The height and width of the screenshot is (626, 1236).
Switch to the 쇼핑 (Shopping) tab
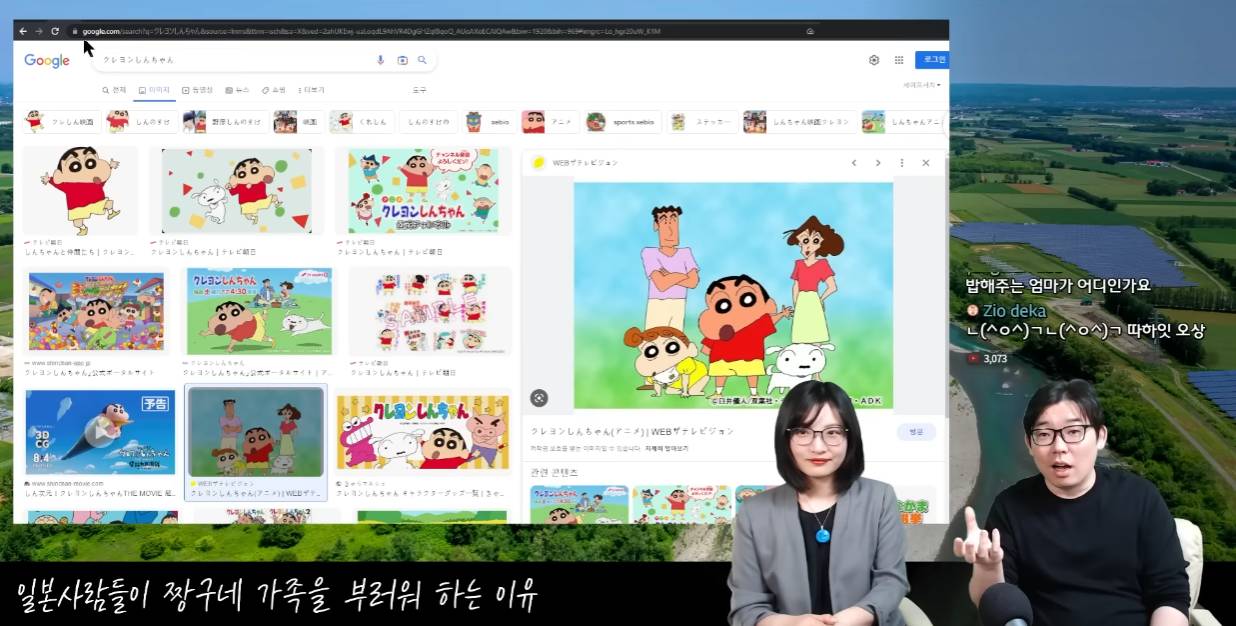coord(273,90)
